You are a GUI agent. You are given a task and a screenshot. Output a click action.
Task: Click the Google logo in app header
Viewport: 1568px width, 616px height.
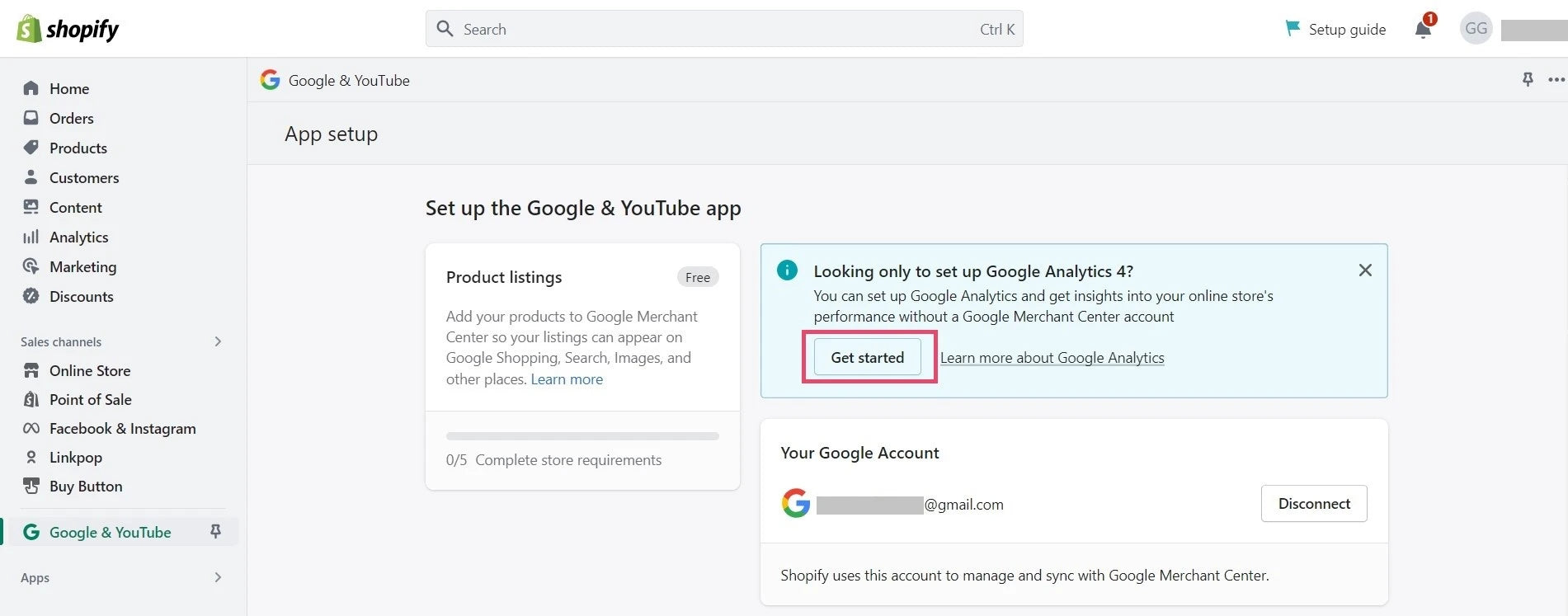[270, 79]
